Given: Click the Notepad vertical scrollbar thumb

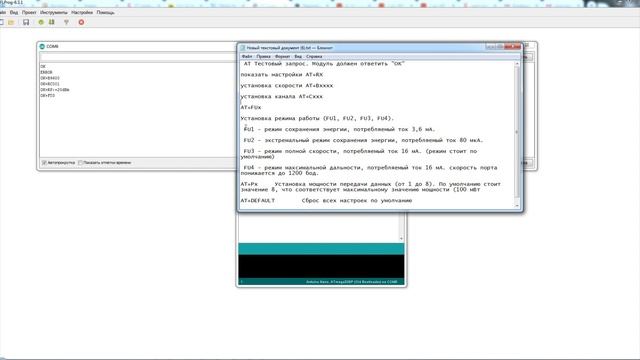Looking at the screenshot, I should pyautogui.click(x=517, y=132).
